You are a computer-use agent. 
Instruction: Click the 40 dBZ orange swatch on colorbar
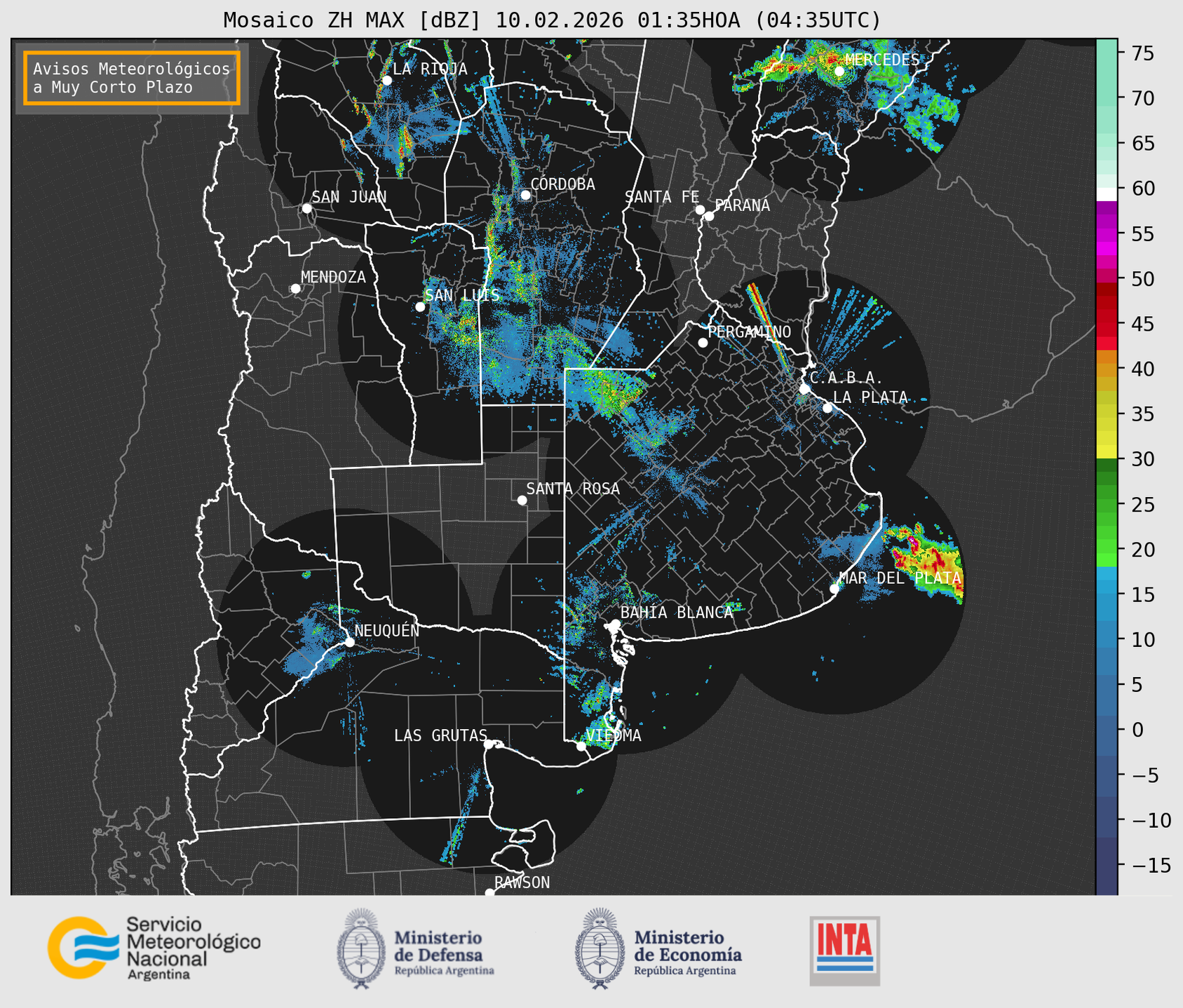click(x=1107, y=369)
